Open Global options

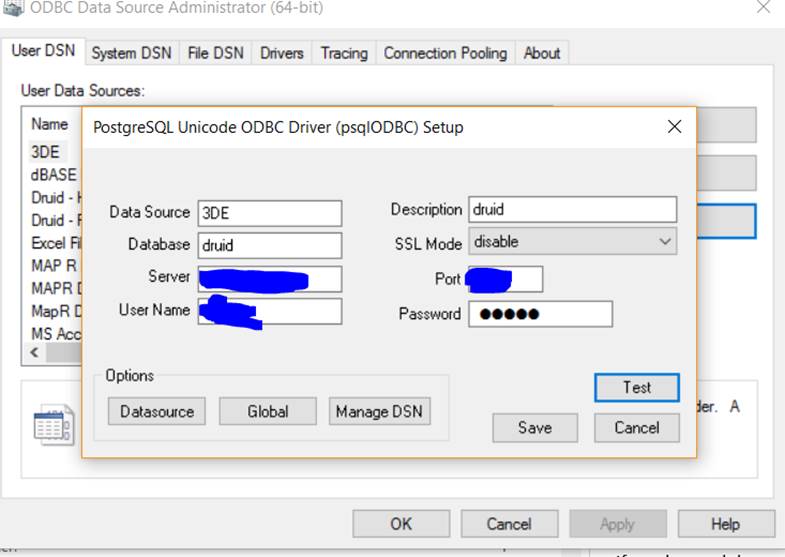(x=267, y=411)
